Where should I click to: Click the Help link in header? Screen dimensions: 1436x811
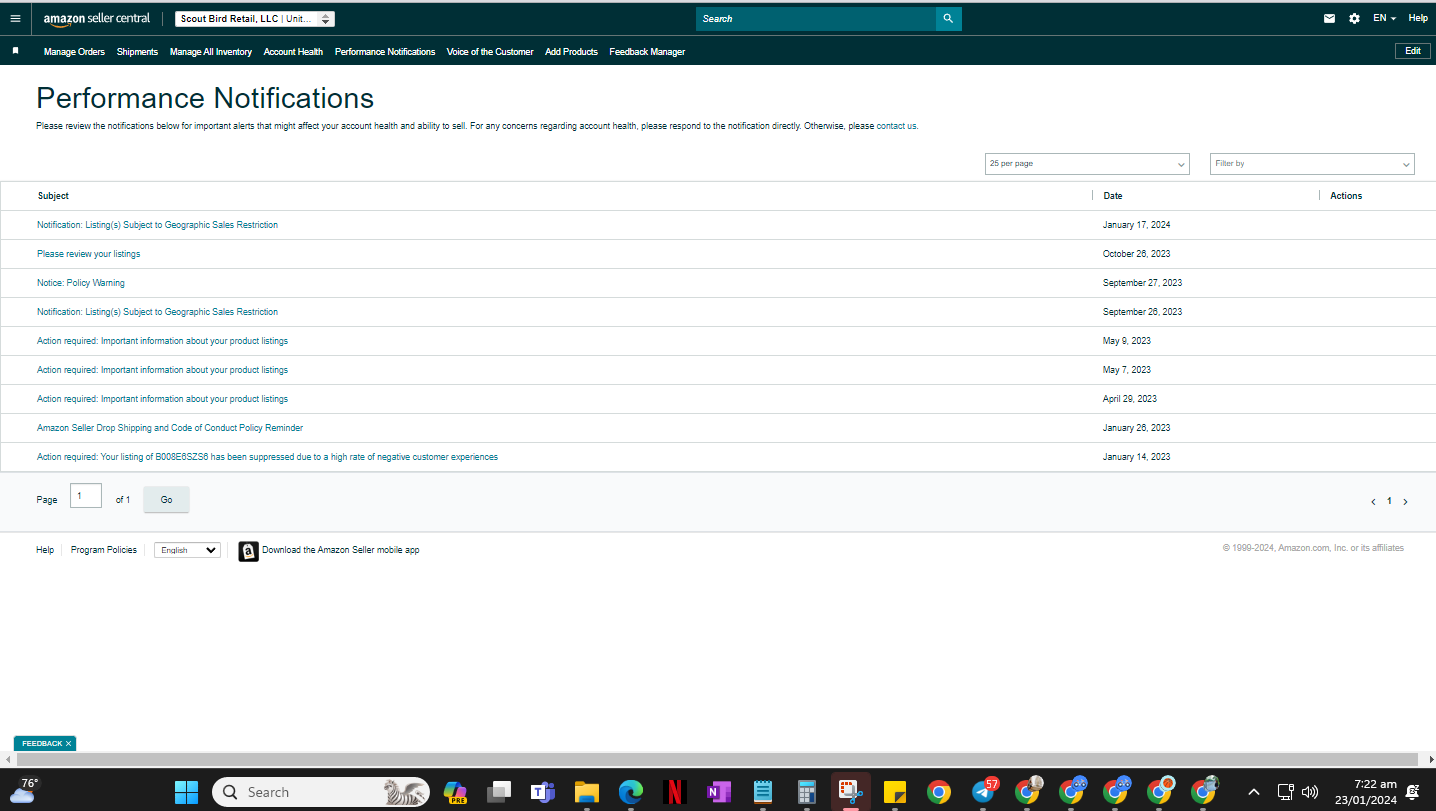point(1418,18)
